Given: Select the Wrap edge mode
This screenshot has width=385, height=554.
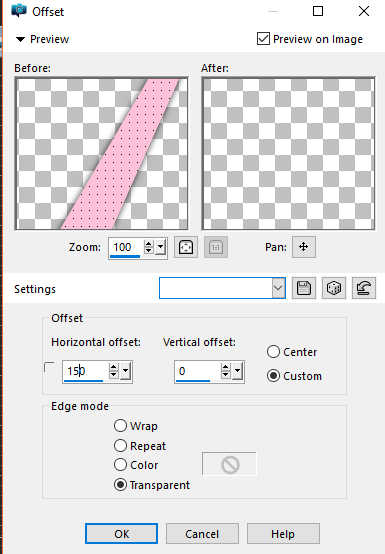Looking at the screenshot, I should pos(120,425).
